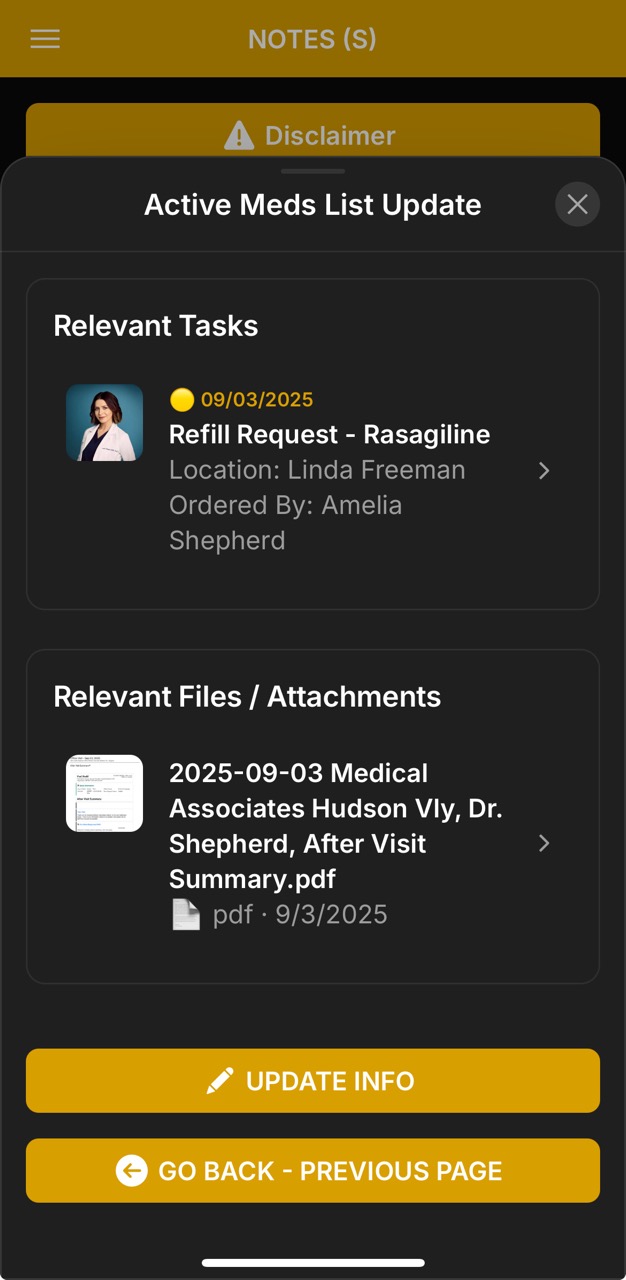
Task: Tap the yellow status dot beside 09/03/2025
Action: coord(182,400)
